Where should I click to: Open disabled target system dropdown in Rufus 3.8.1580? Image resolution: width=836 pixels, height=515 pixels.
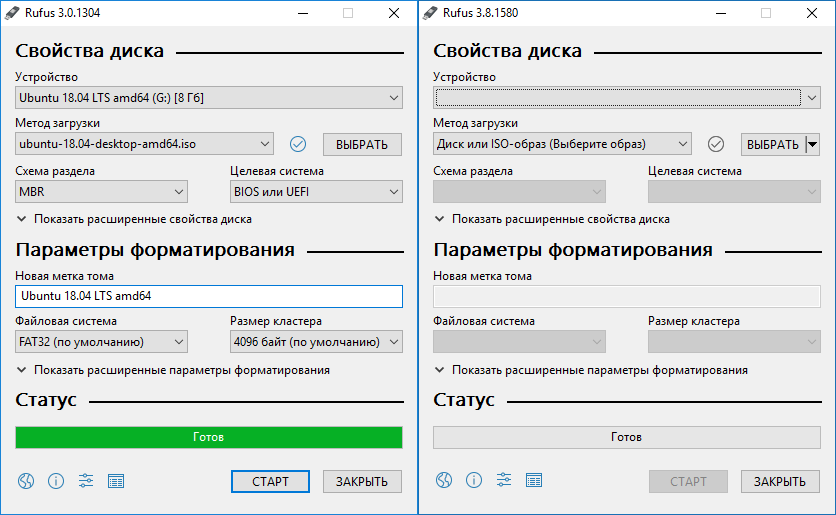click(734, 191)
